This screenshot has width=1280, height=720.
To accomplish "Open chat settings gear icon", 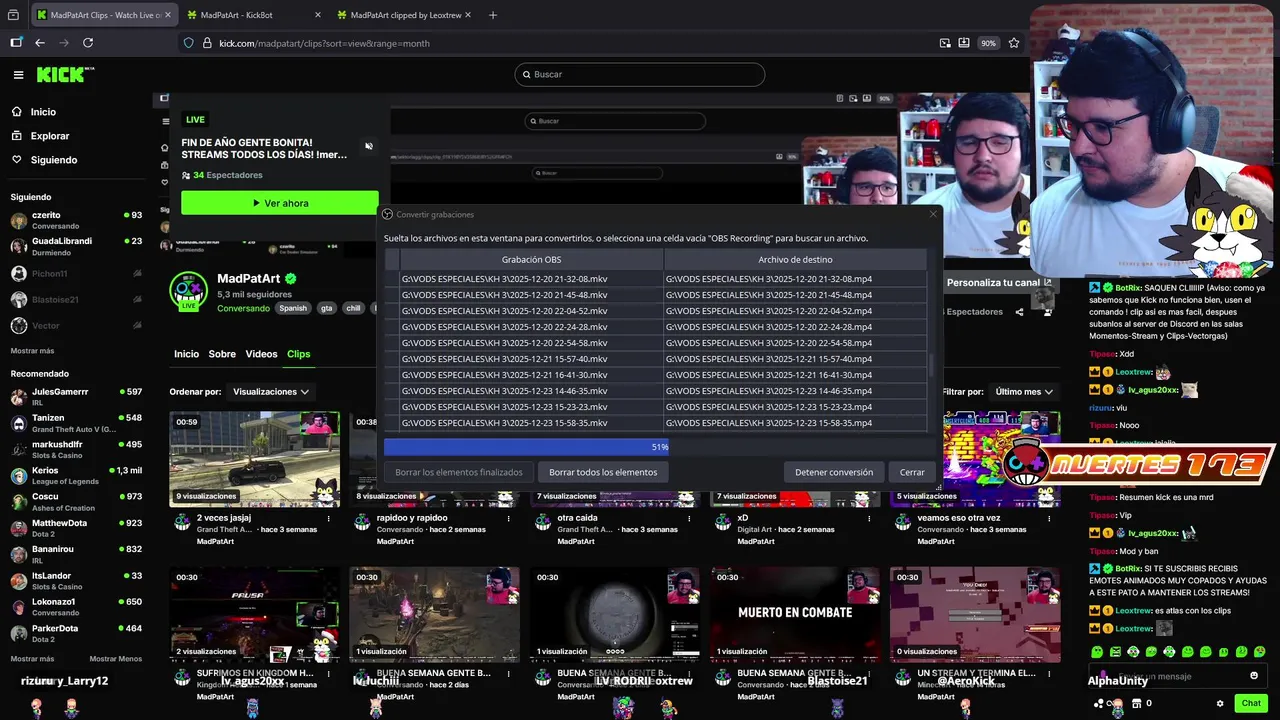I will coord(1220,703).
